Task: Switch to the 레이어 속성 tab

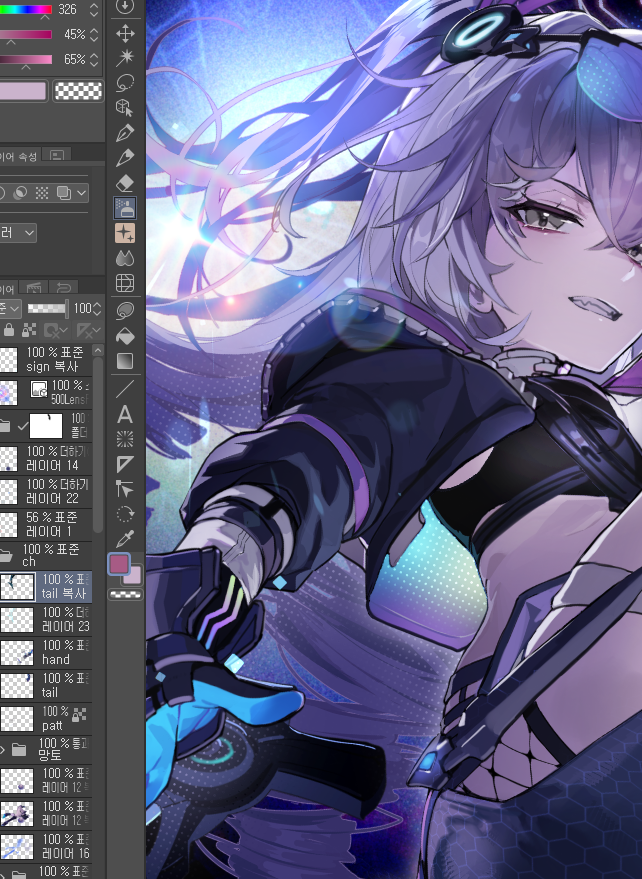Action: pyautogui.click(x=19, y=156)
